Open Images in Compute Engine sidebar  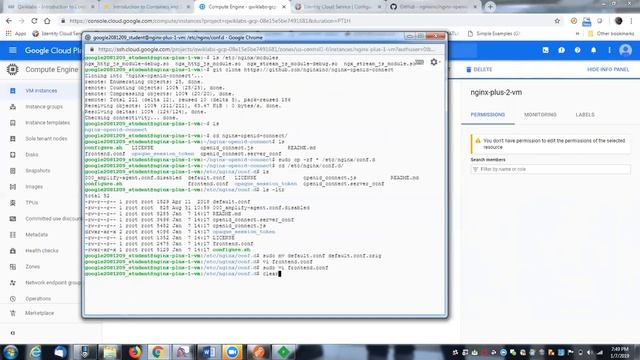pos(34,187)
